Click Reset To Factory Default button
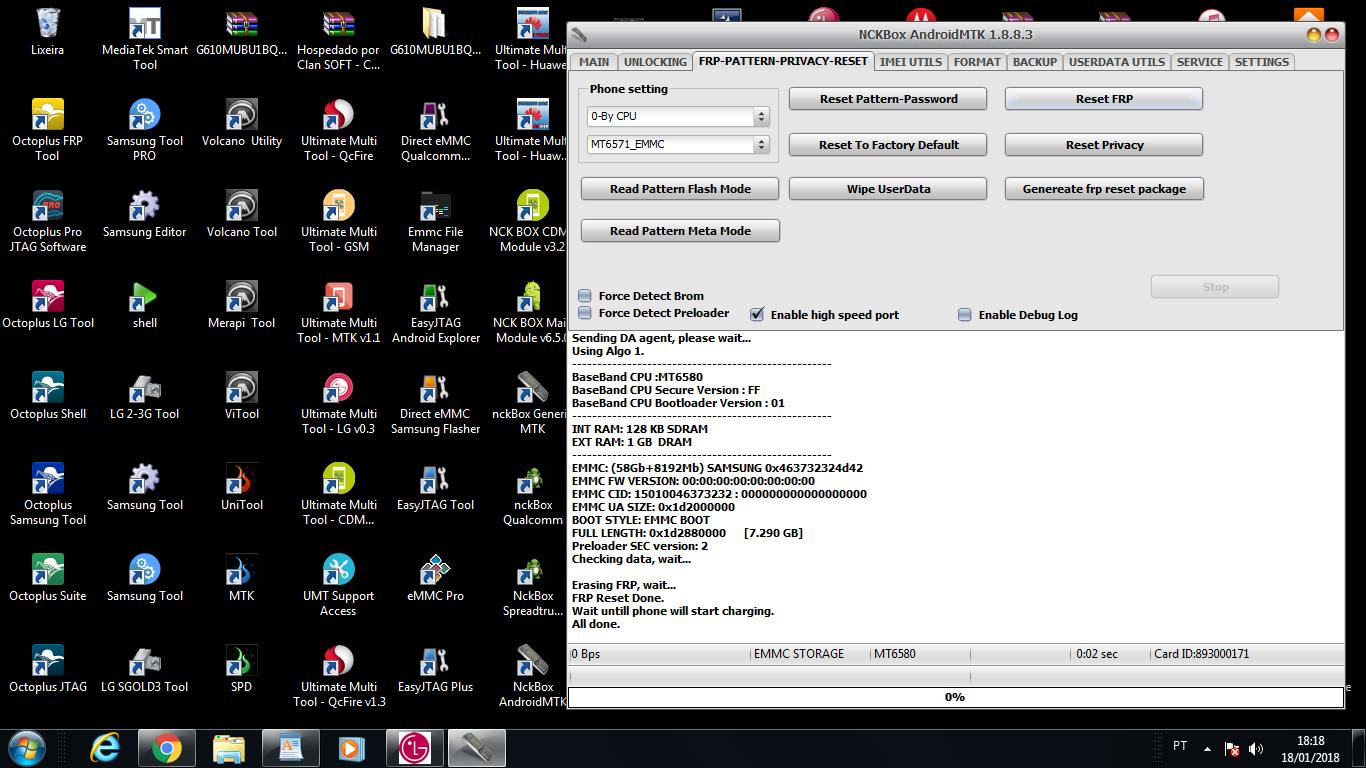The height and width of the screenshot is (768, 1366). pyautogui.click(x=888, y=145)
